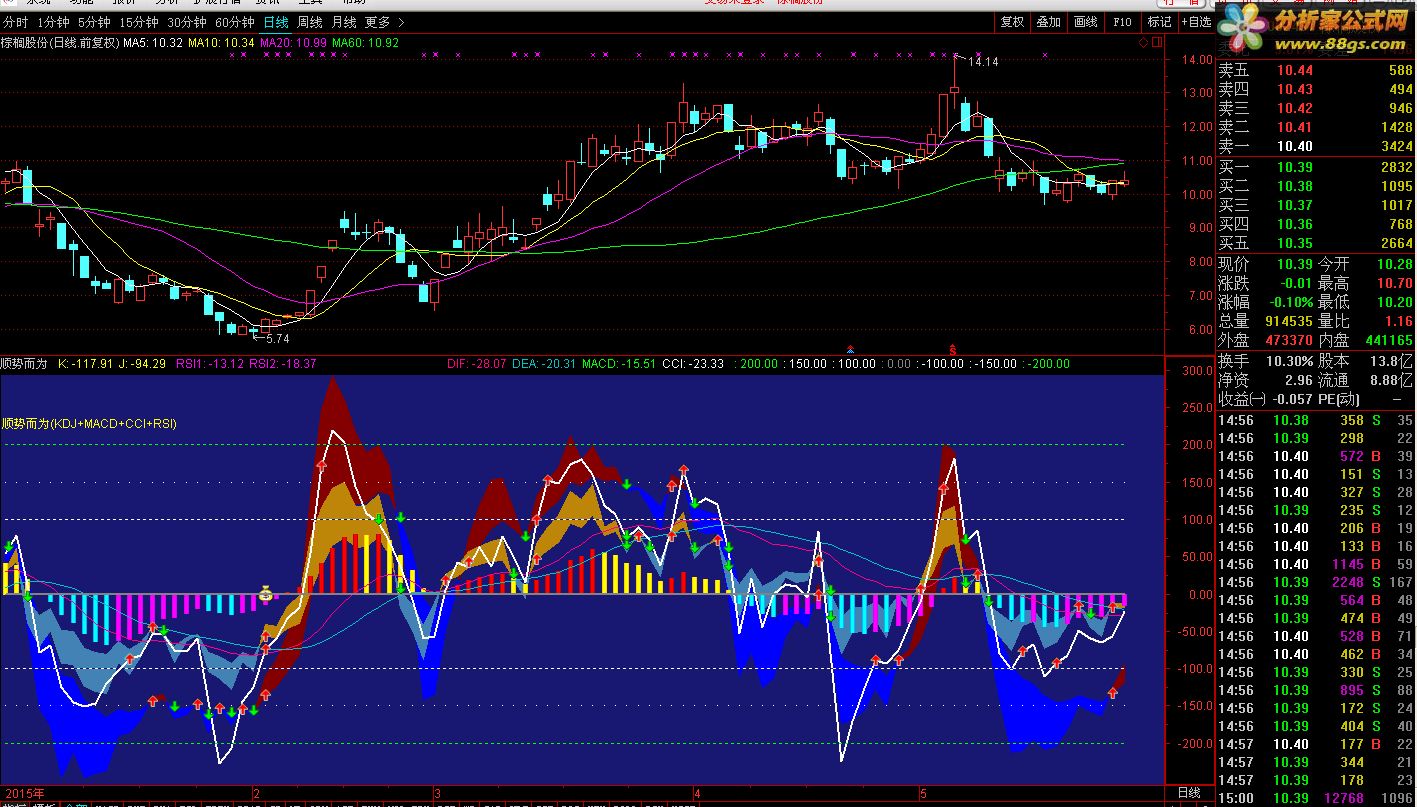The image size is (1417, 807).
Task: Click the MA5: 10.32 indicator label
Action: tap(153, 43)
